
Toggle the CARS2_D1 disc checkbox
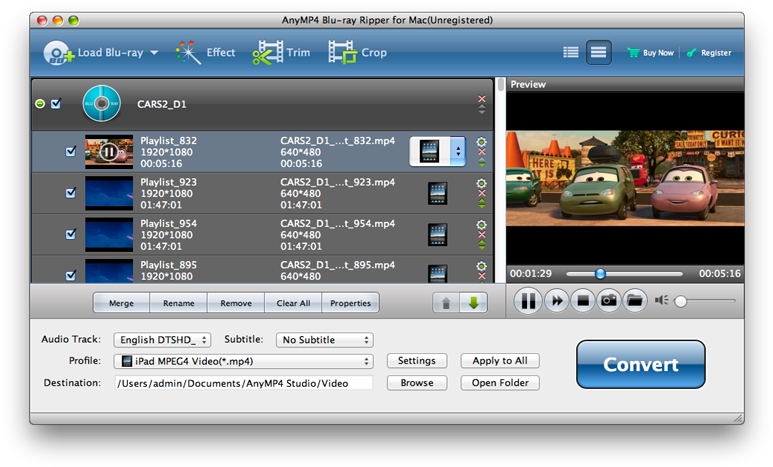coord(56,104)
